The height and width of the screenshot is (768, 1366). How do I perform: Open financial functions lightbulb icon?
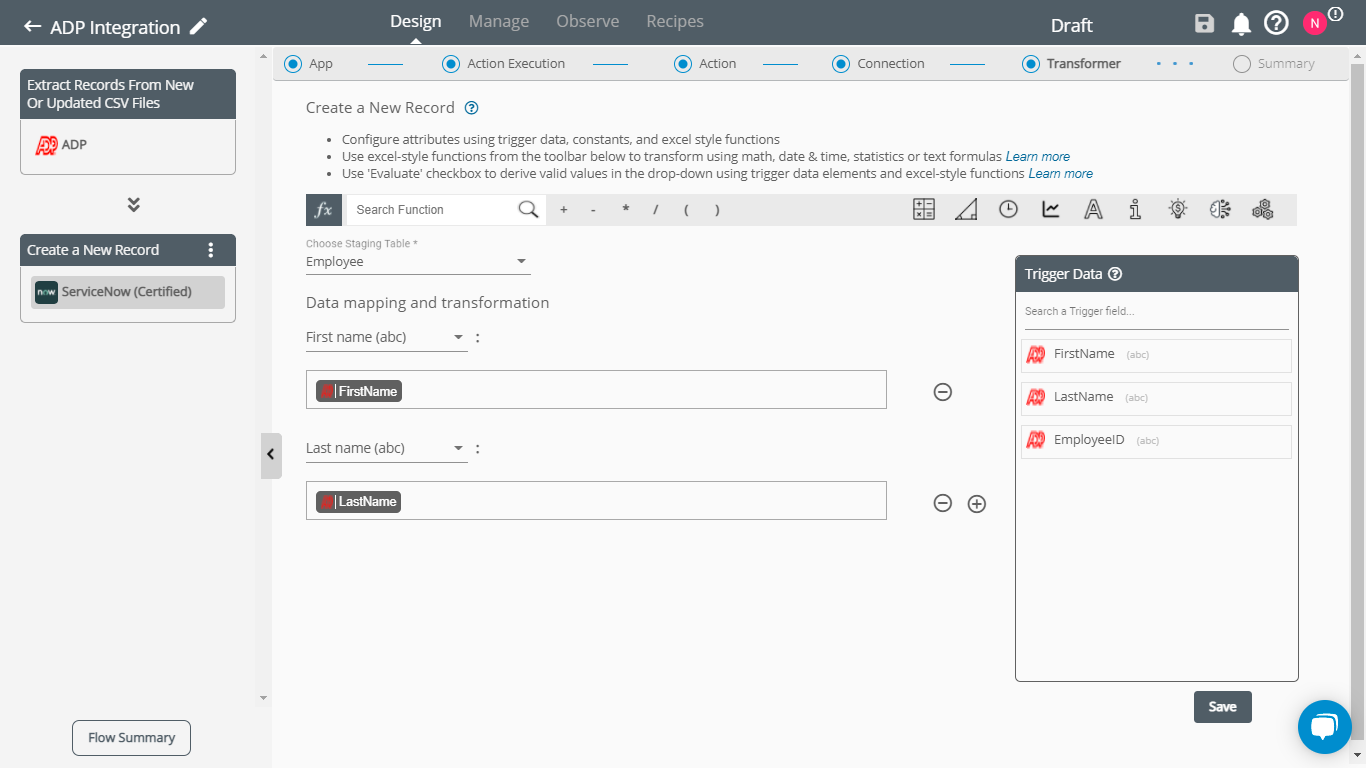(1178, 209)
